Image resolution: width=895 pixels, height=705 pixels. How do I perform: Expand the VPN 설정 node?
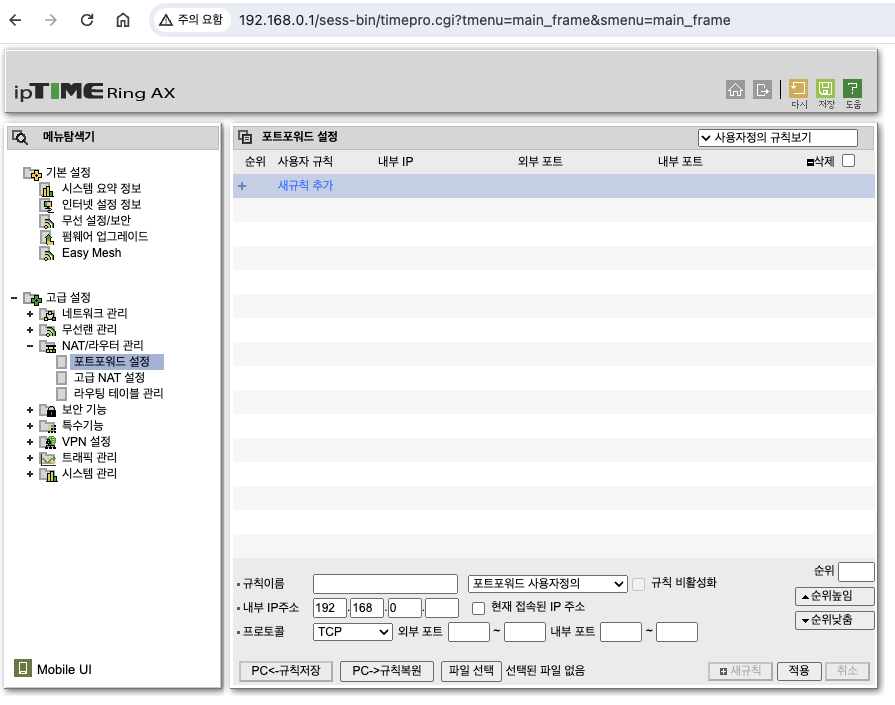tap(30, 442)
